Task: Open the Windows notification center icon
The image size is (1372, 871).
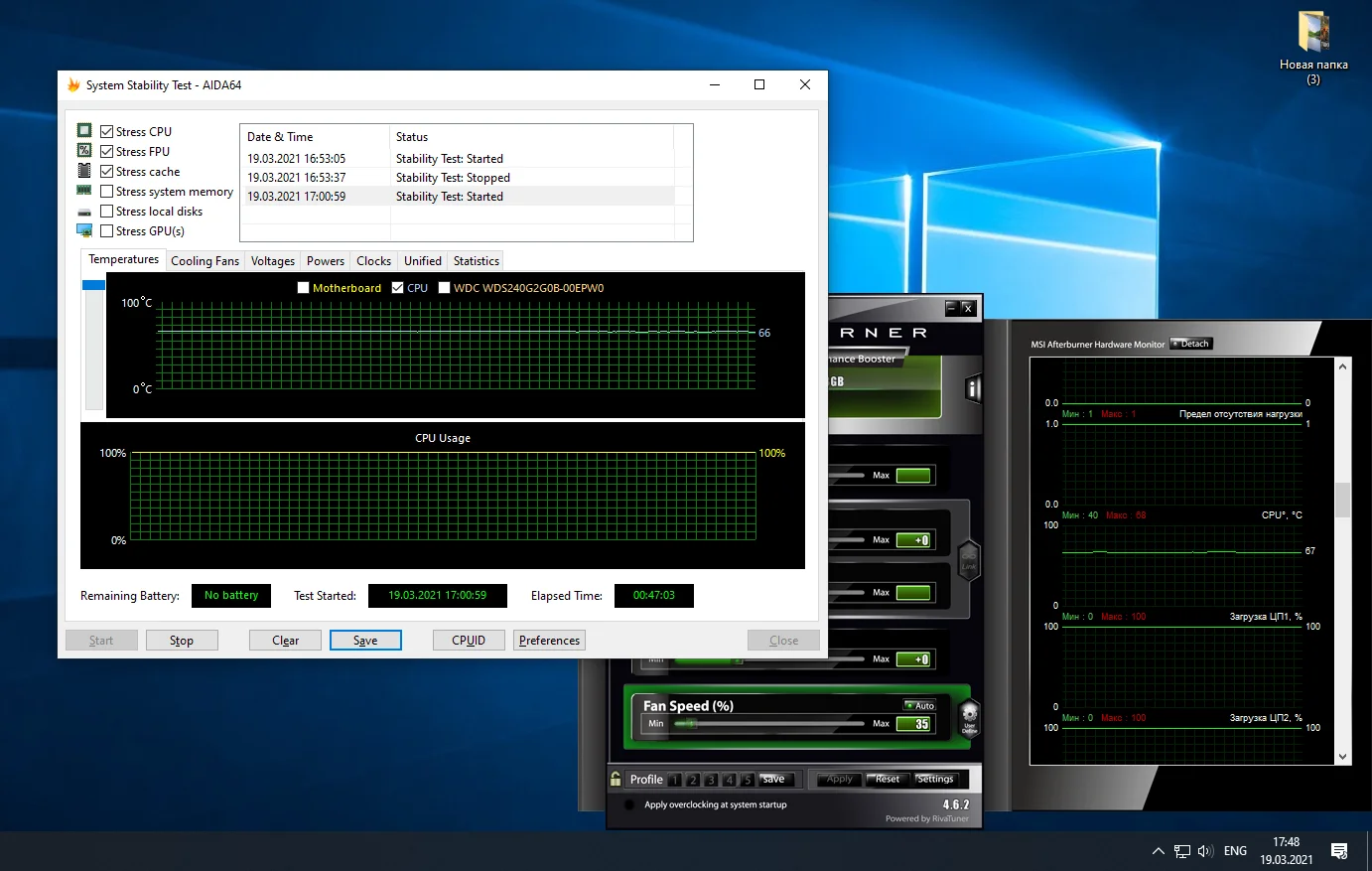Action: pos(1339,851)
